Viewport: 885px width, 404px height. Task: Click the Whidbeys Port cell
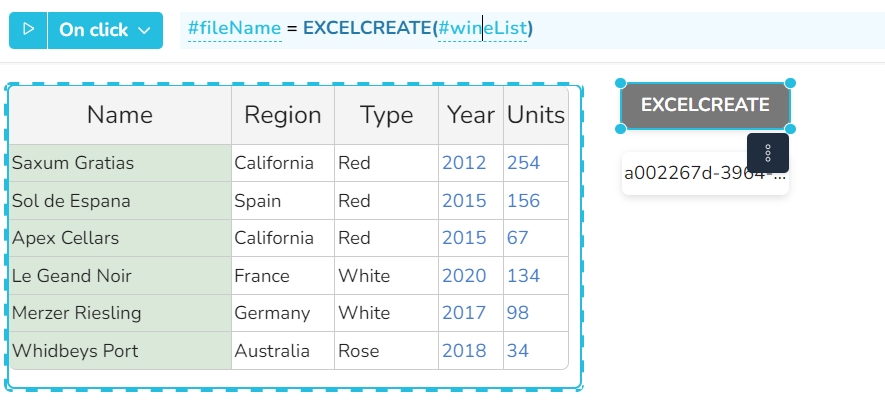[75, 351]
